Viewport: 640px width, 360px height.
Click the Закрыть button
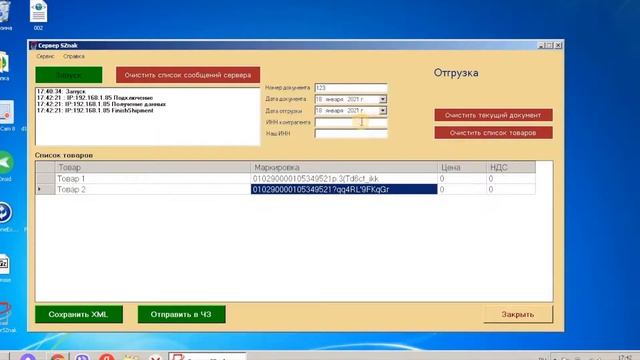pyautogui.click(x=518, y=314)
